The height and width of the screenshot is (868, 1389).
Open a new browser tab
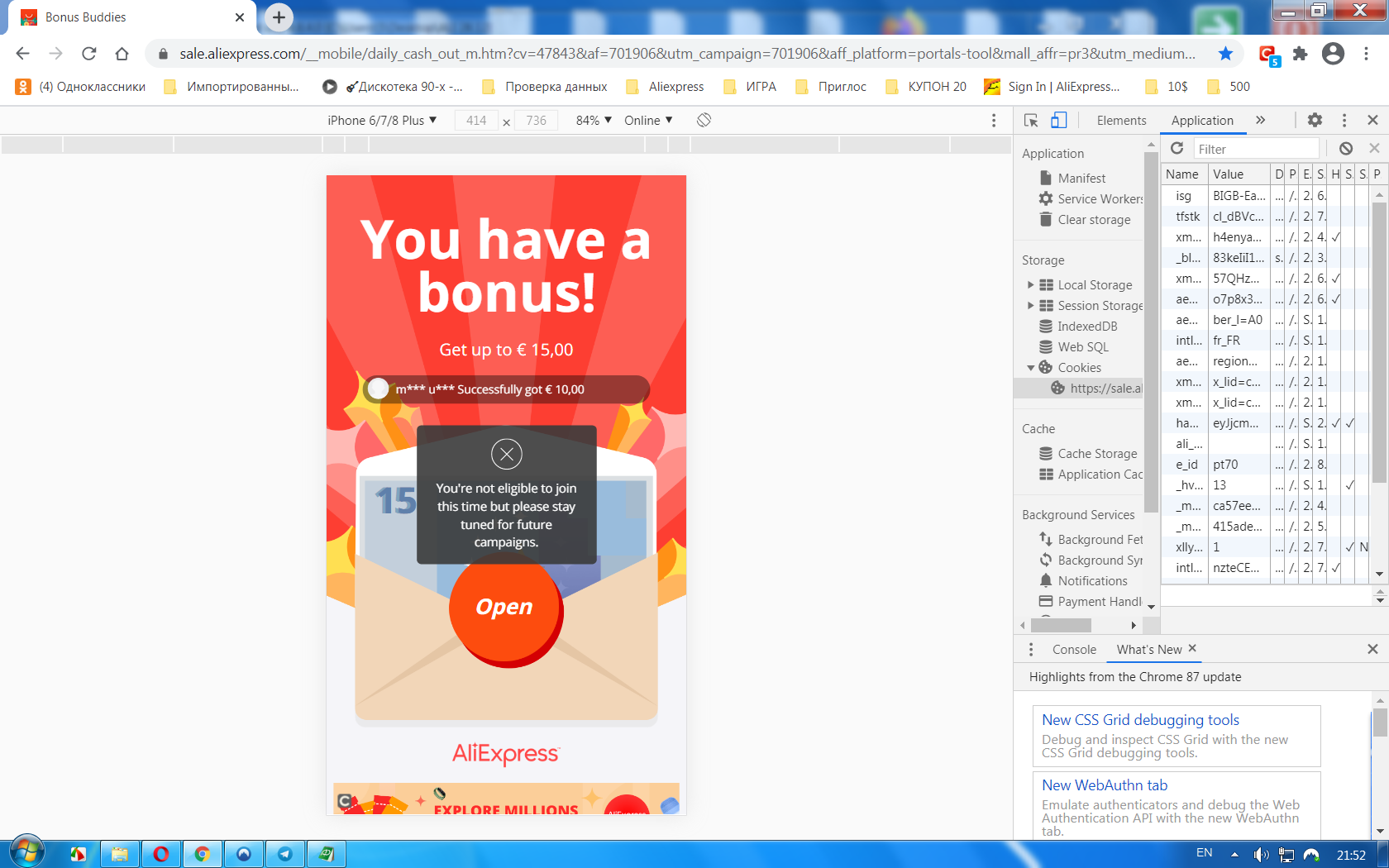tap(279, 17)
